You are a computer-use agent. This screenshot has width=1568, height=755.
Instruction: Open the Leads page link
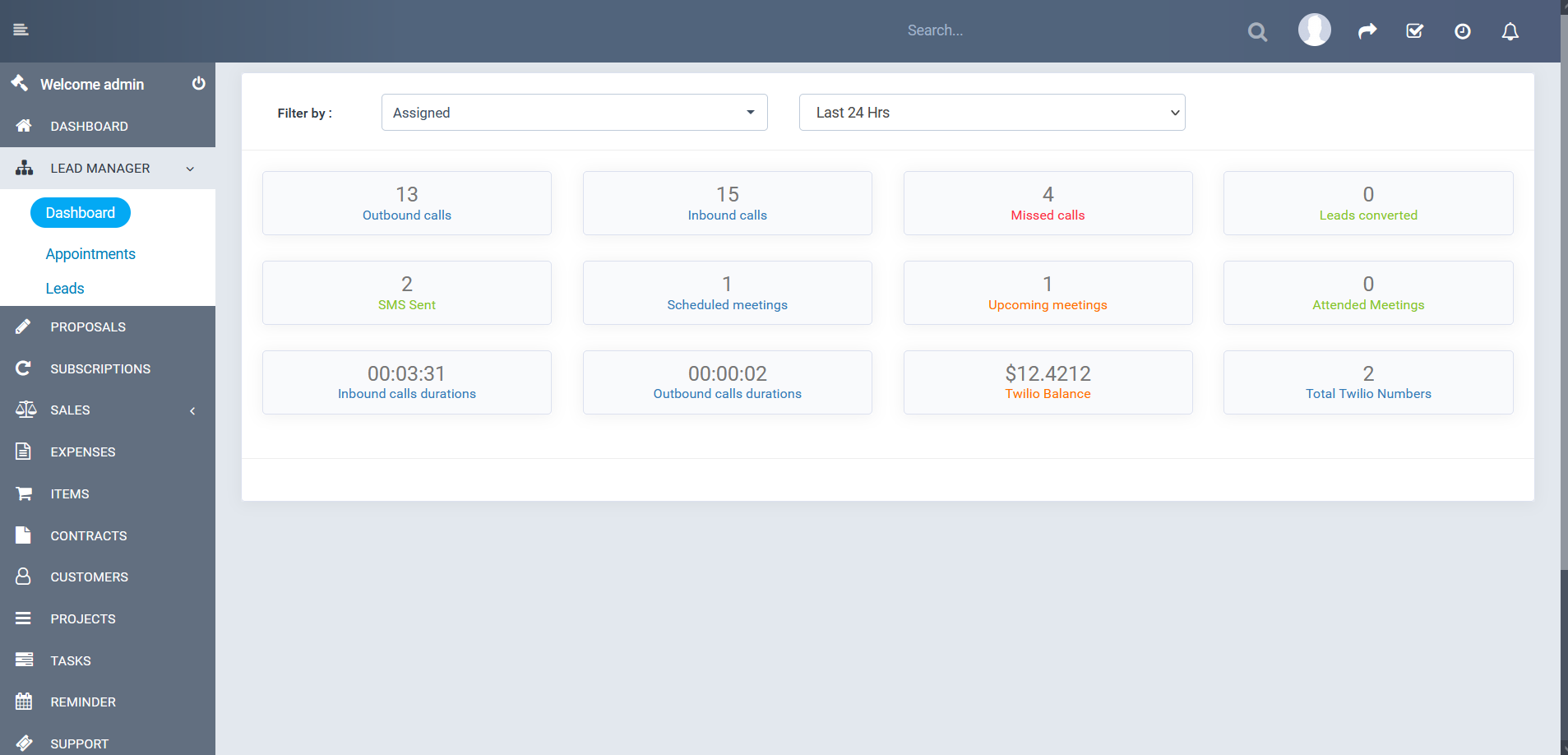click(x=65, y=288)
